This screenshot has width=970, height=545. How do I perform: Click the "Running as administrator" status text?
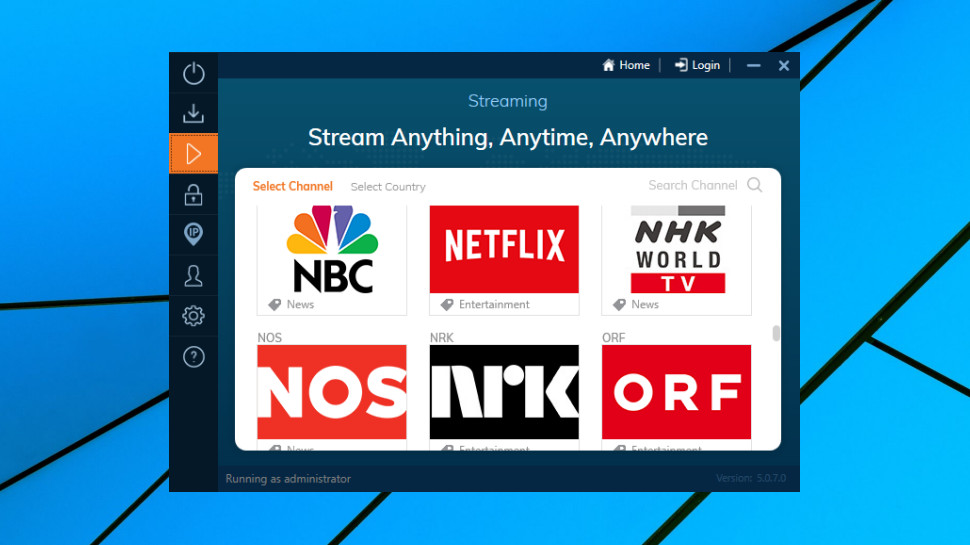288,479
